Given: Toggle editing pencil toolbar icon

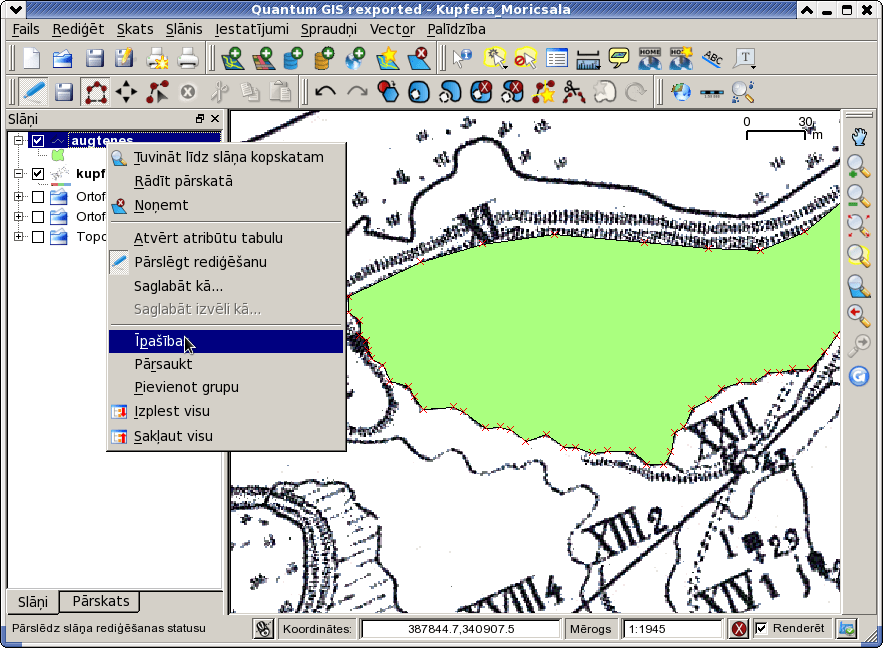Looking at the screenshot, I should [x=34, y=92].
